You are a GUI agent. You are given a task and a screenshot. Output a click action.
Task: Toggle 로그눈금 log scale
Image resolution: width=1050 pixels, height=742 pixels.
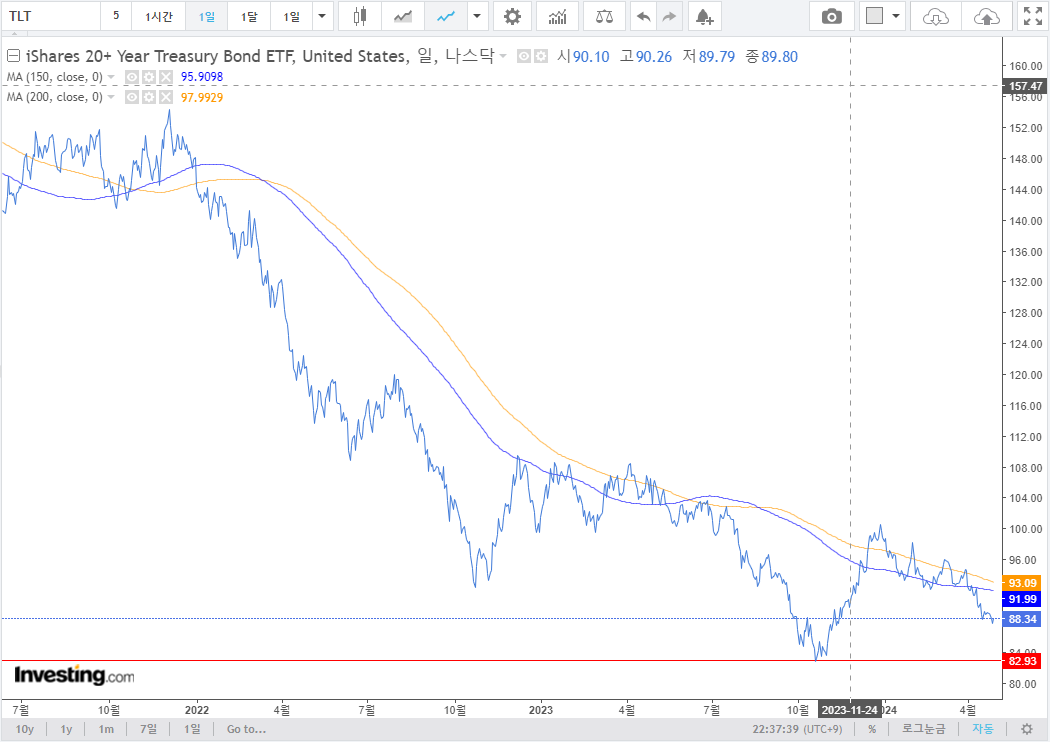pos(924,729)
